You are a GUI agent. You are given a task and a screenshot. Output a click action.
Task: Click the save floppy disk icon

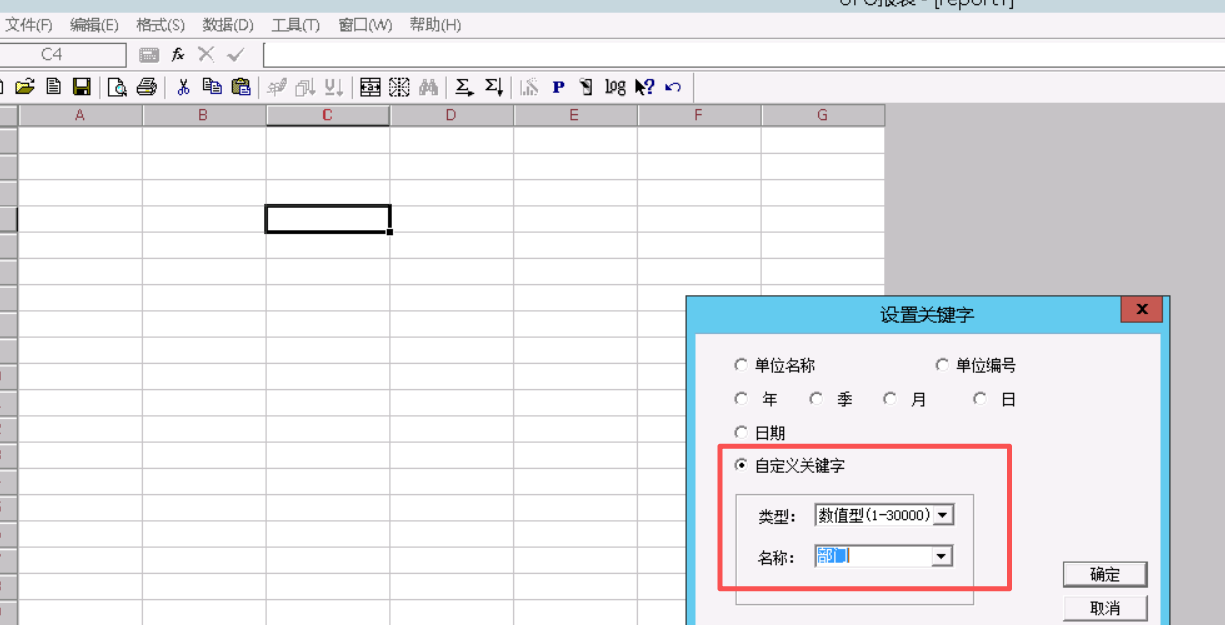(82, 87)
